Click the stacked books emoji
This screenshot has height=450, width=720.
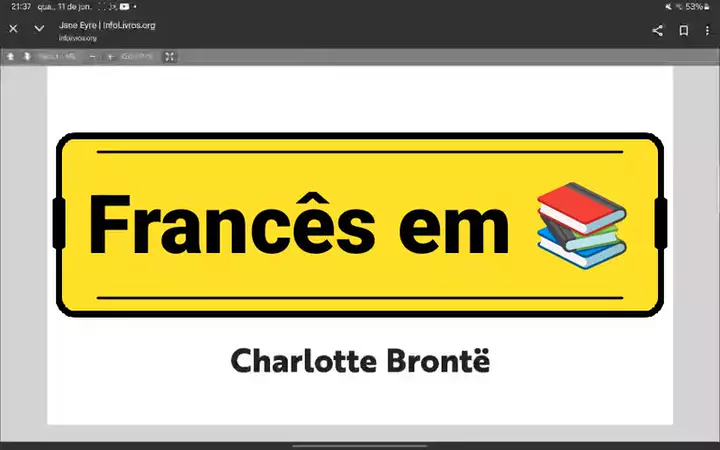(x=581, y=223)
